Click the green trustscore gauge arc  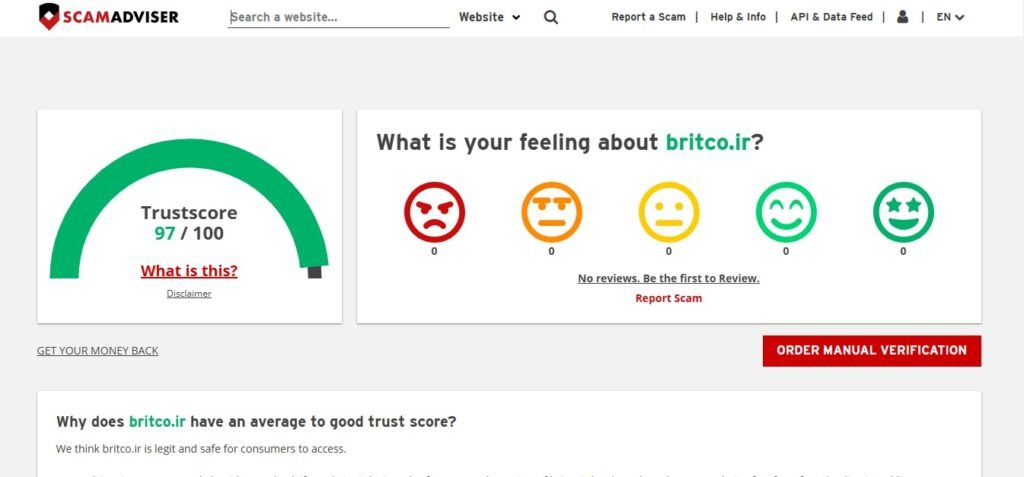coord(189,152)
